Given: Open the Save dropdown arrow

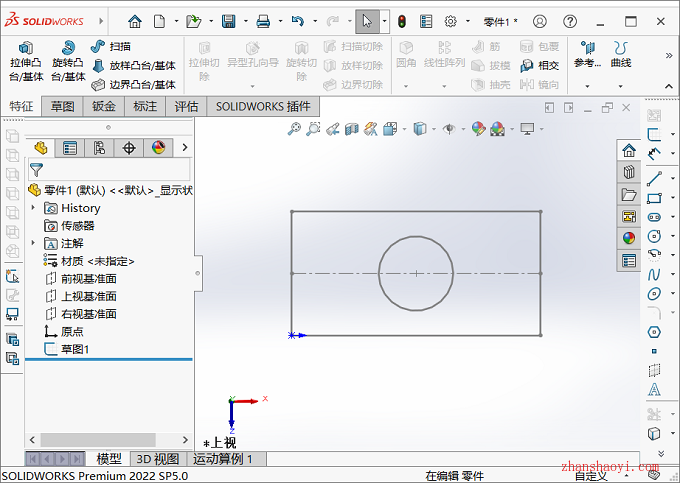Looking at the screenshot, I should point(245,21).
